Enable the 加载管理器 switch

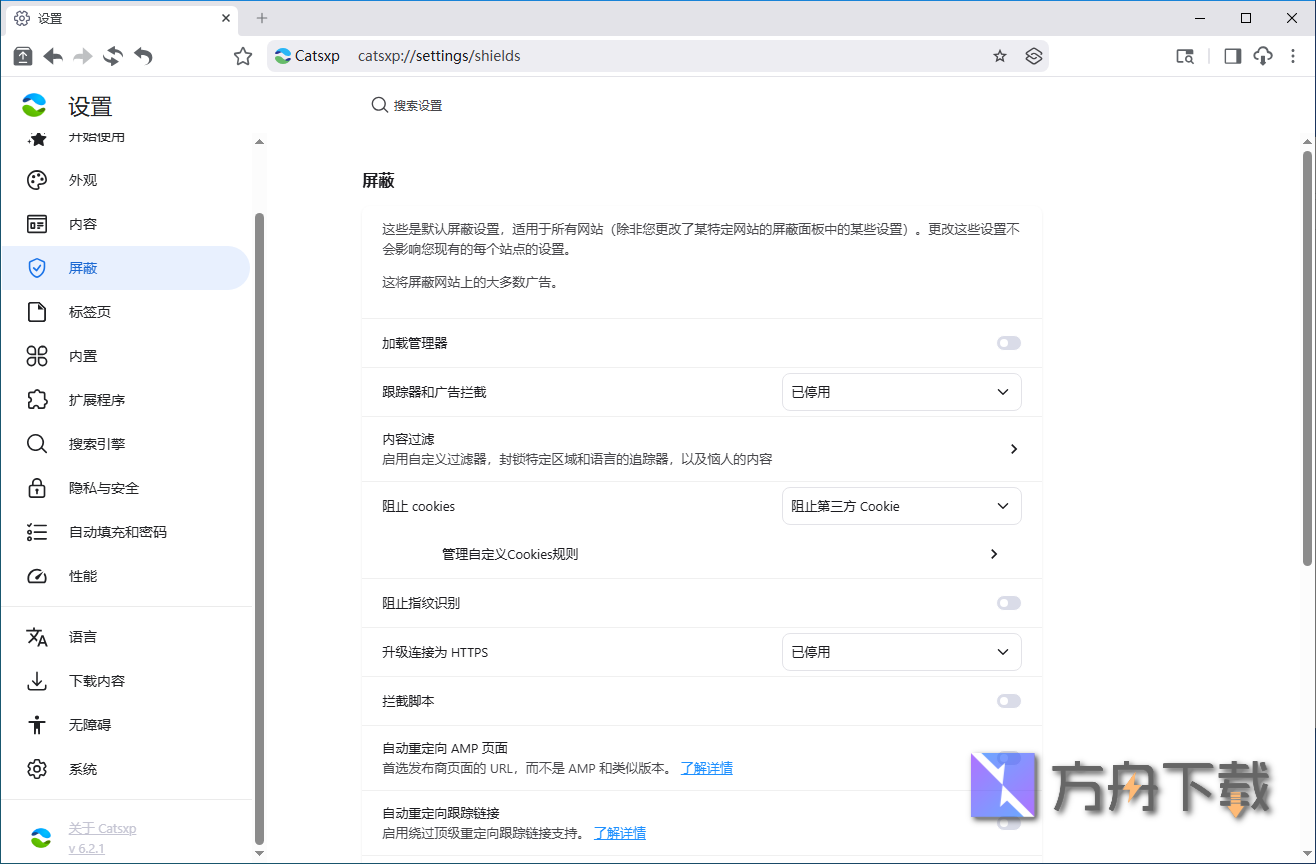pyautogui.click(x=1008, y=343)
